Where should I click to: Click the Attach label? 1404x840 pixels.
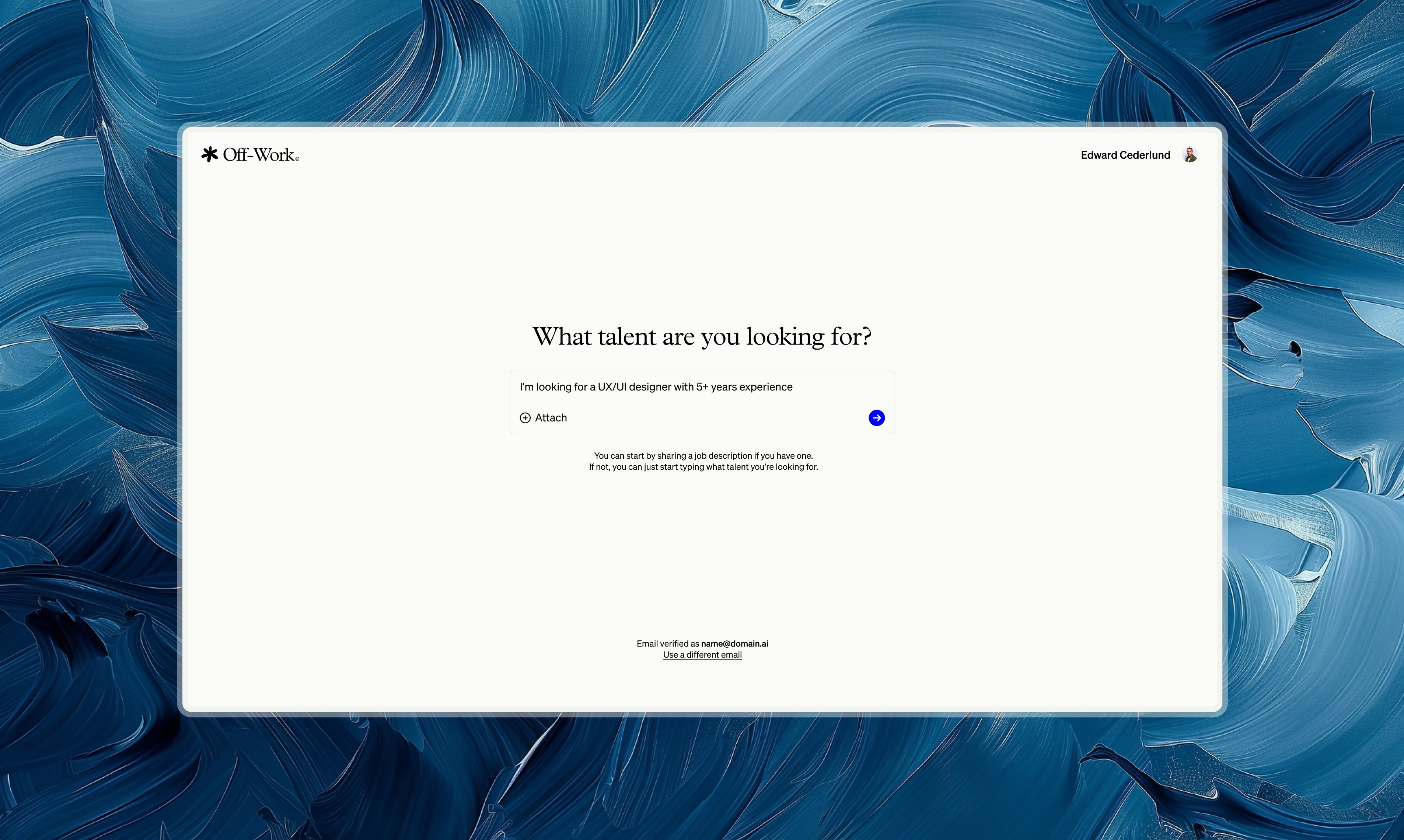[551, 418]
